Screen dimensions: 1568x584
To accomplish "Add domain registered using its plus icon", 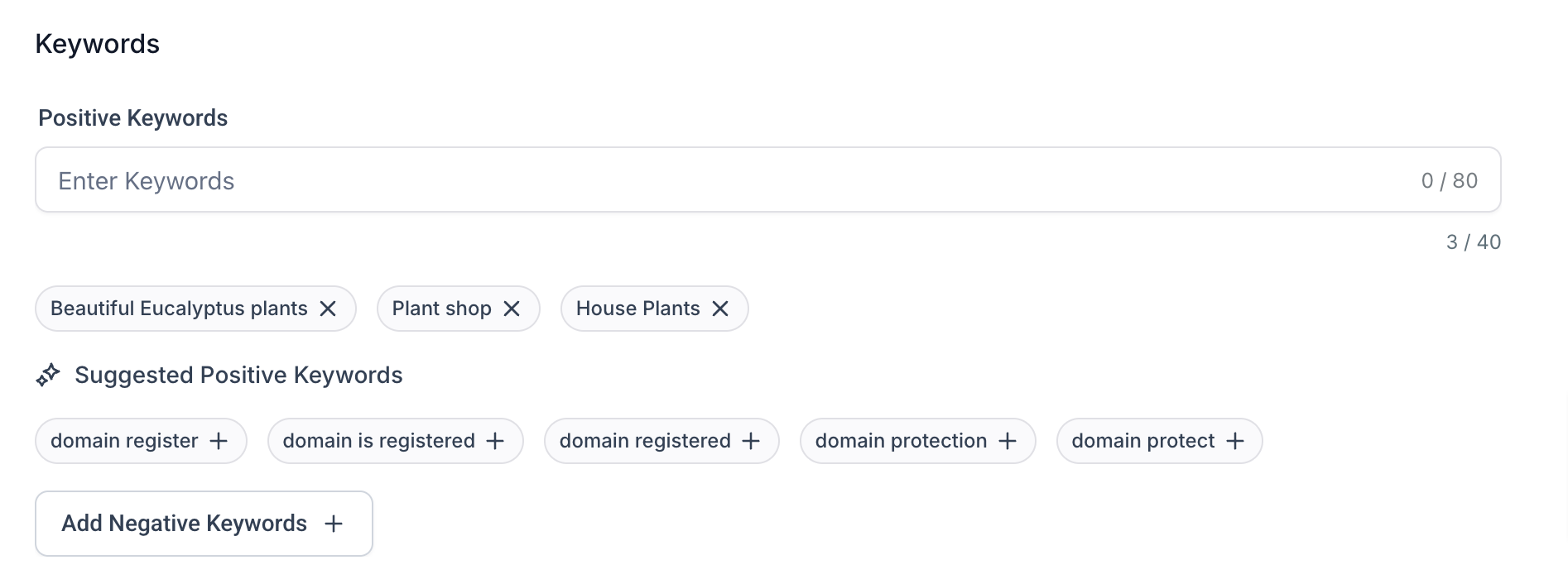I will coord(751,441).
